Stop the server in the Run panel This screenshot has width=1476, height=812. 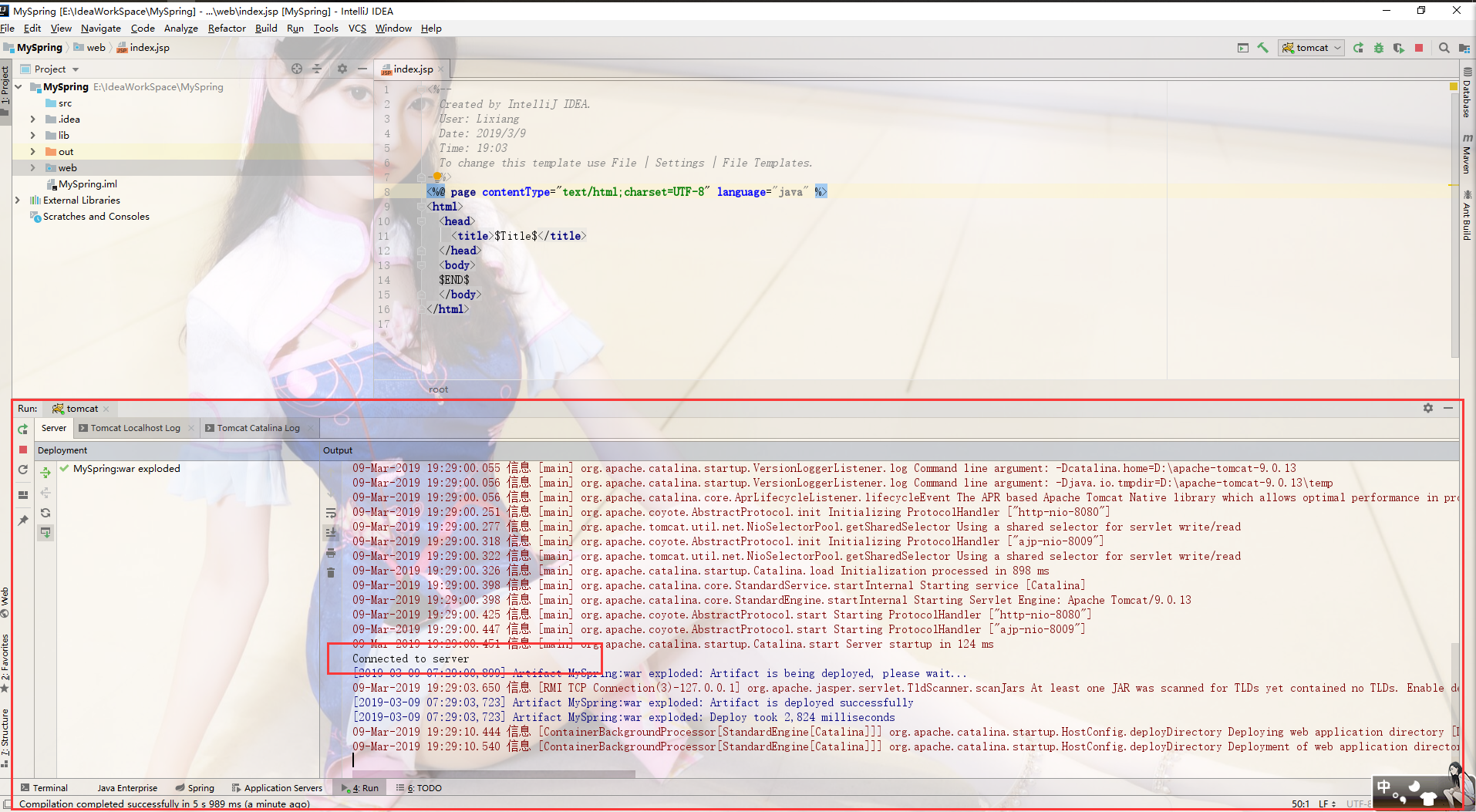(23, 450)
